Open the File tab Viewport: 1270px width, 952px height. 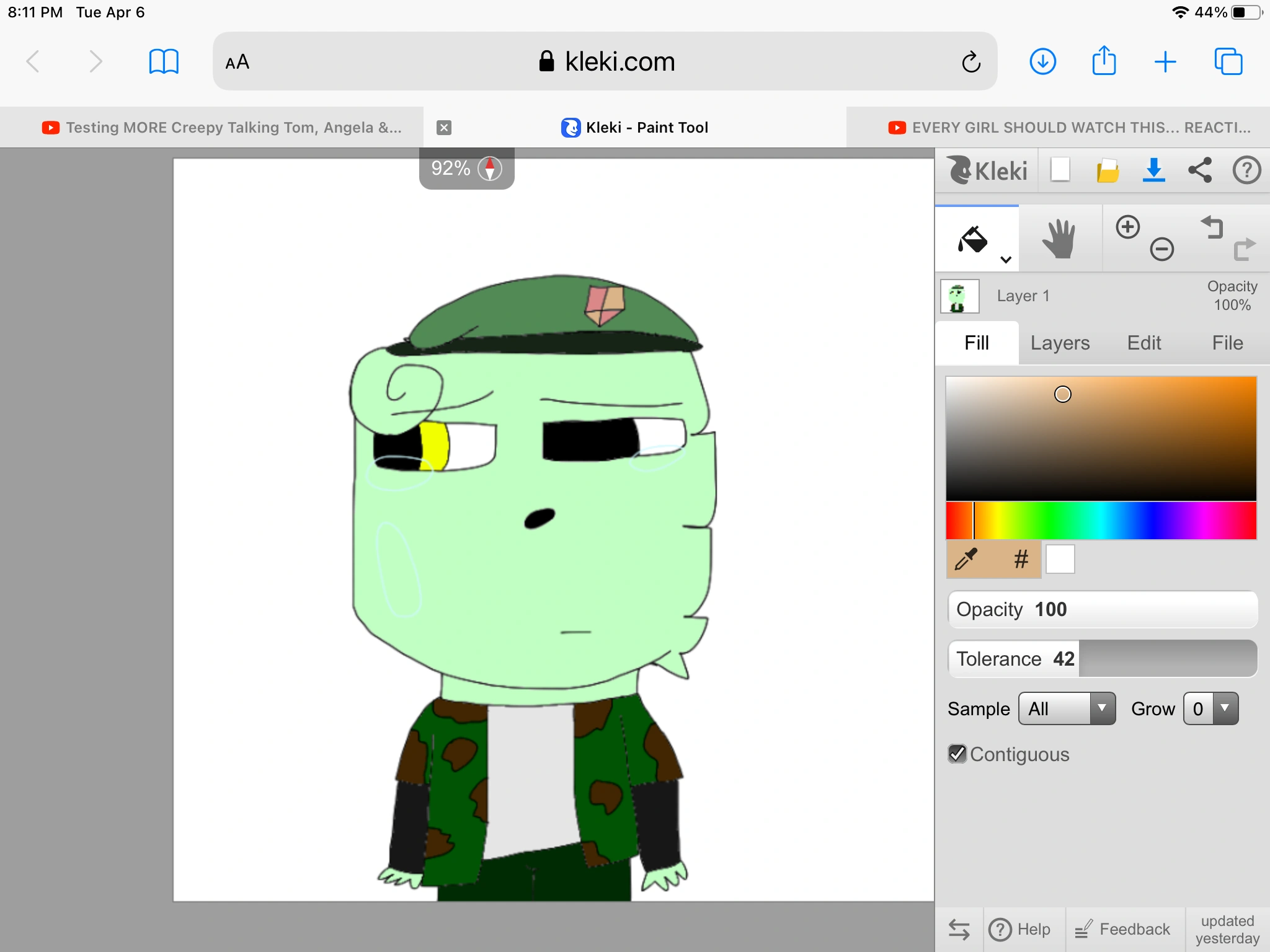[x=1227, y=343]
